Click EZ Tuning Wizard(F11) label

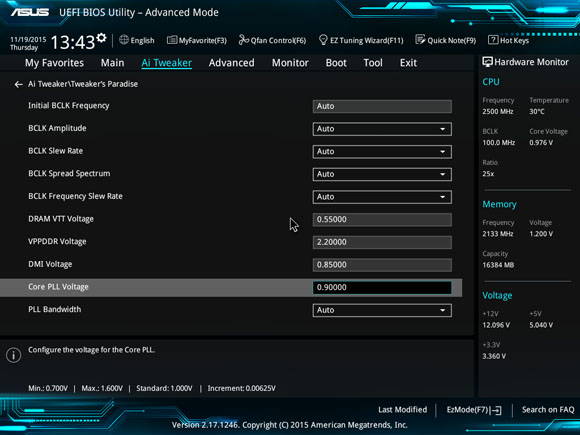tap(367, 40)
